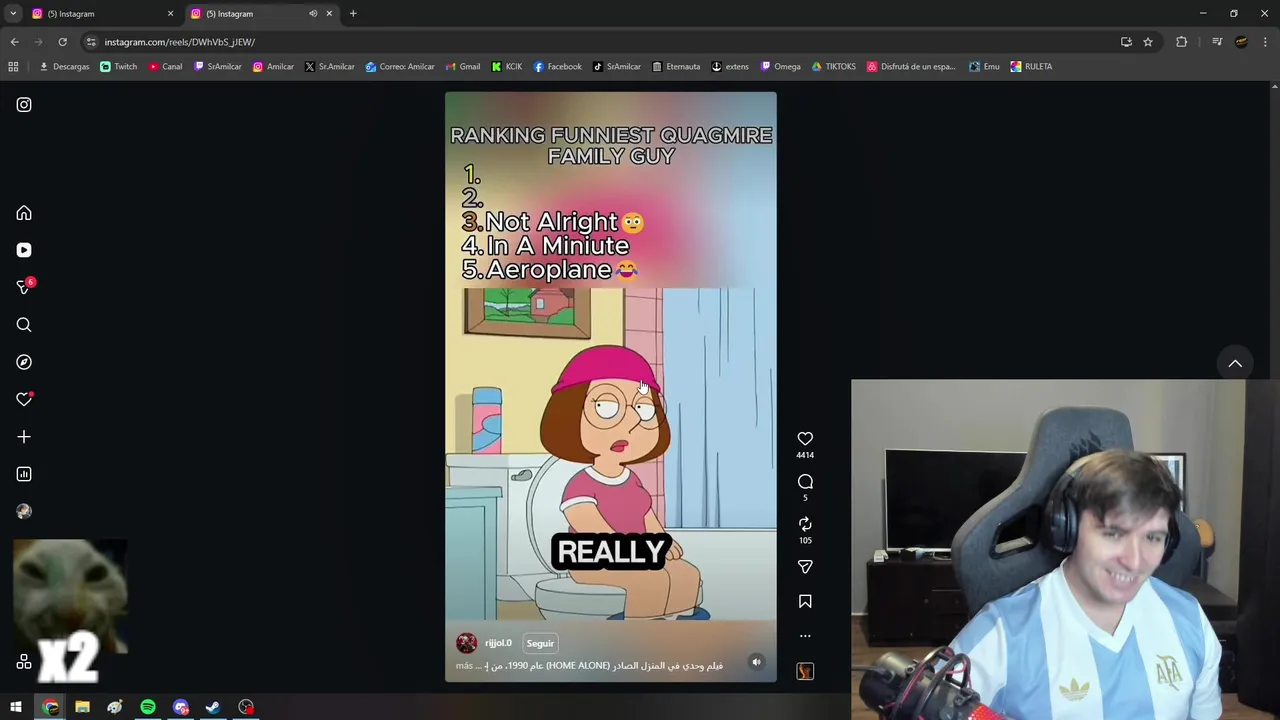Screen dimensions: 1280x720
Task: Open the Instagram search icon
Action: [x=24, y=325]
